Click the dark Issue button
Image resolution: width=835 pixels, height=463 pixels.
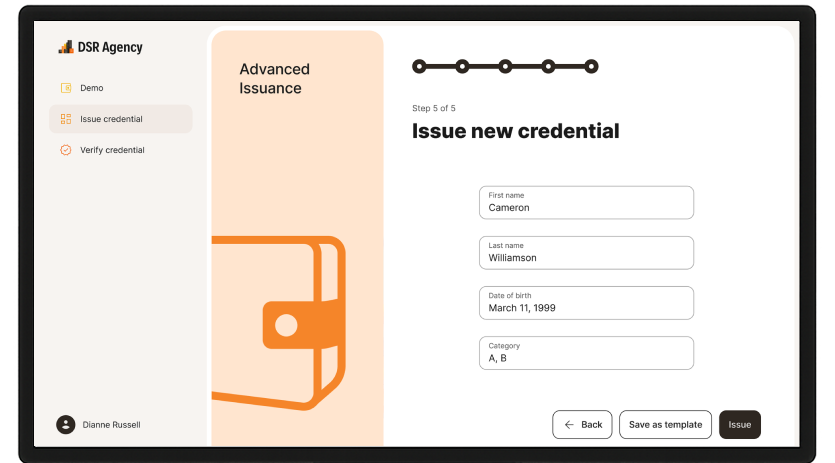740,425
